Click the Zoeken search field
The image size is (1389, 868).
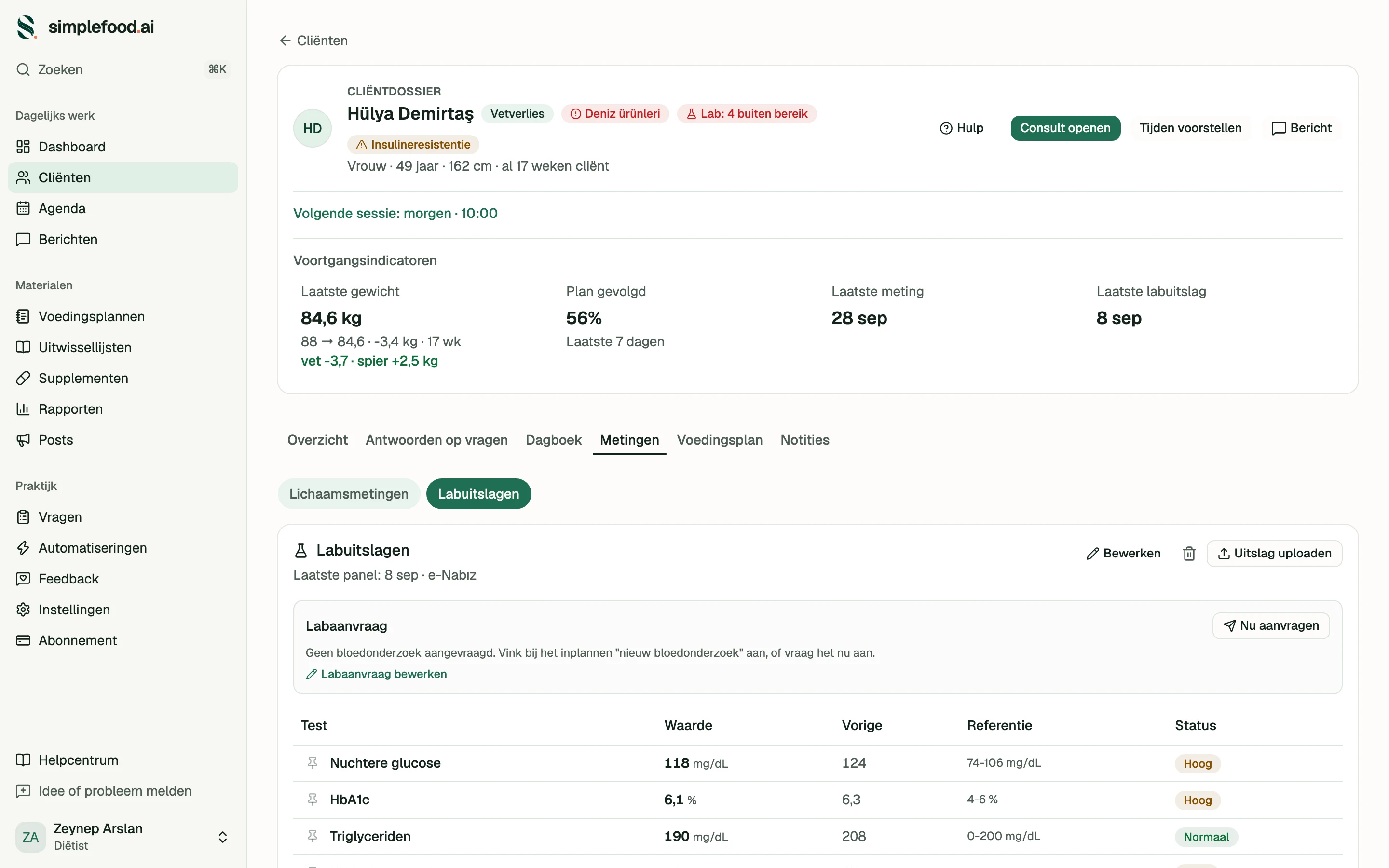[x=123, y=69]
